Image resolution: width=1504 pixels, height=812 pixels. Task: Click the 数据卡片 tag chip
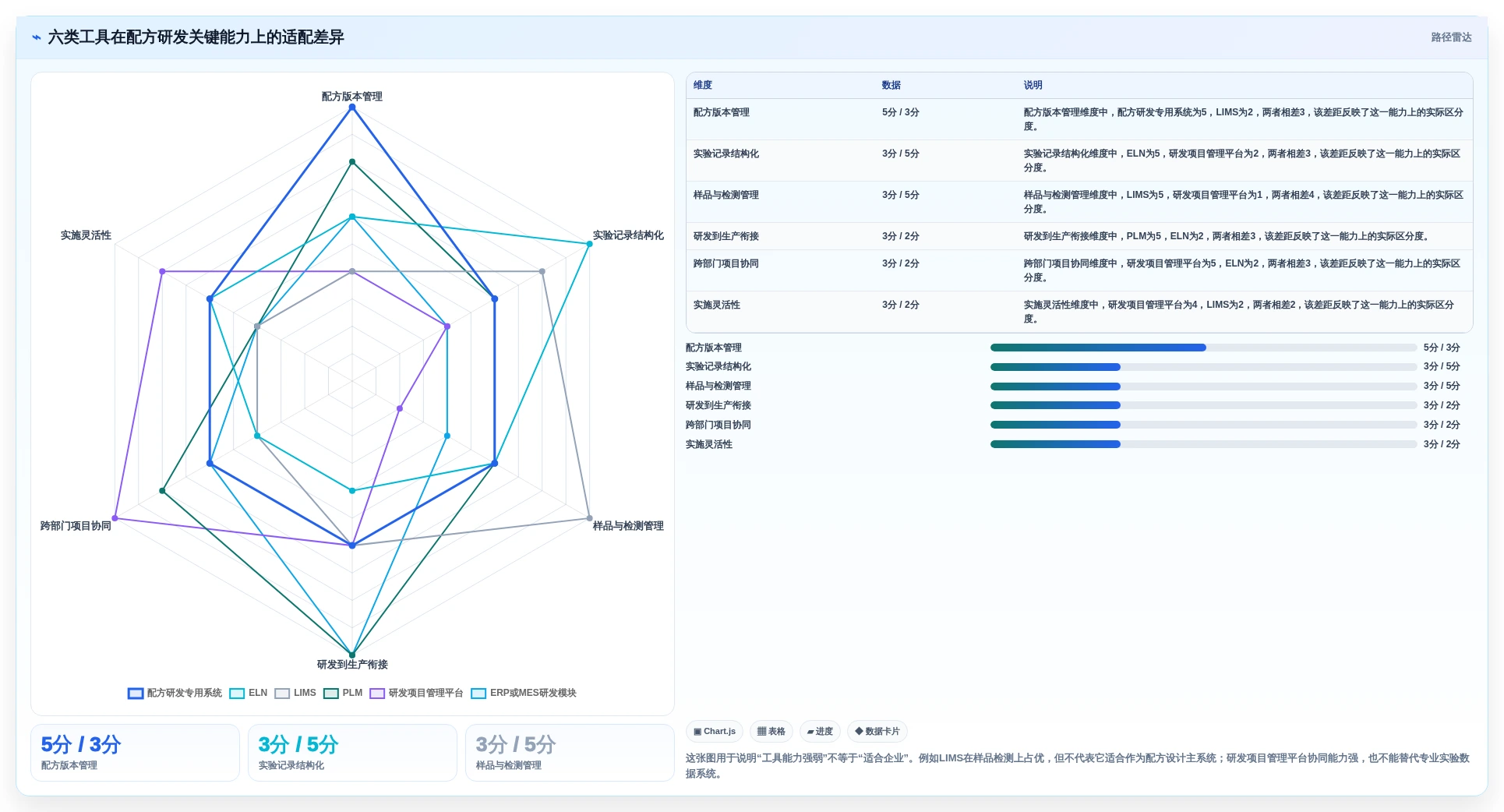point(877,732)
